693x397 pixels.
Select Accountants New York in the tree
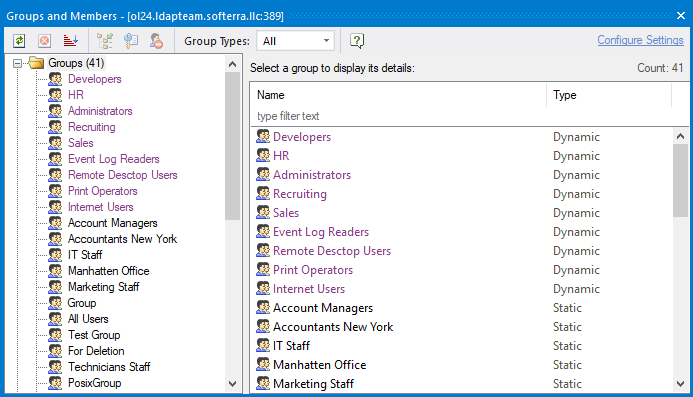122,239
